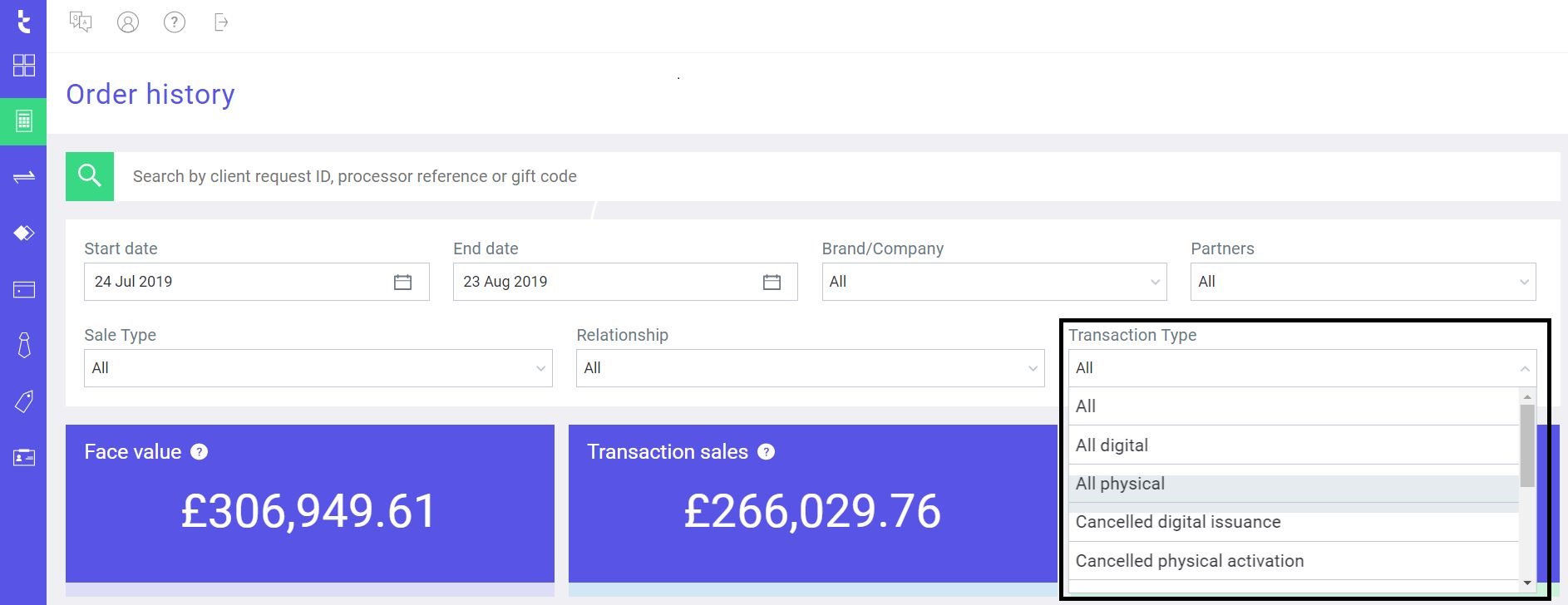Select the calculator icon in the sidebar

coord(23,121)
